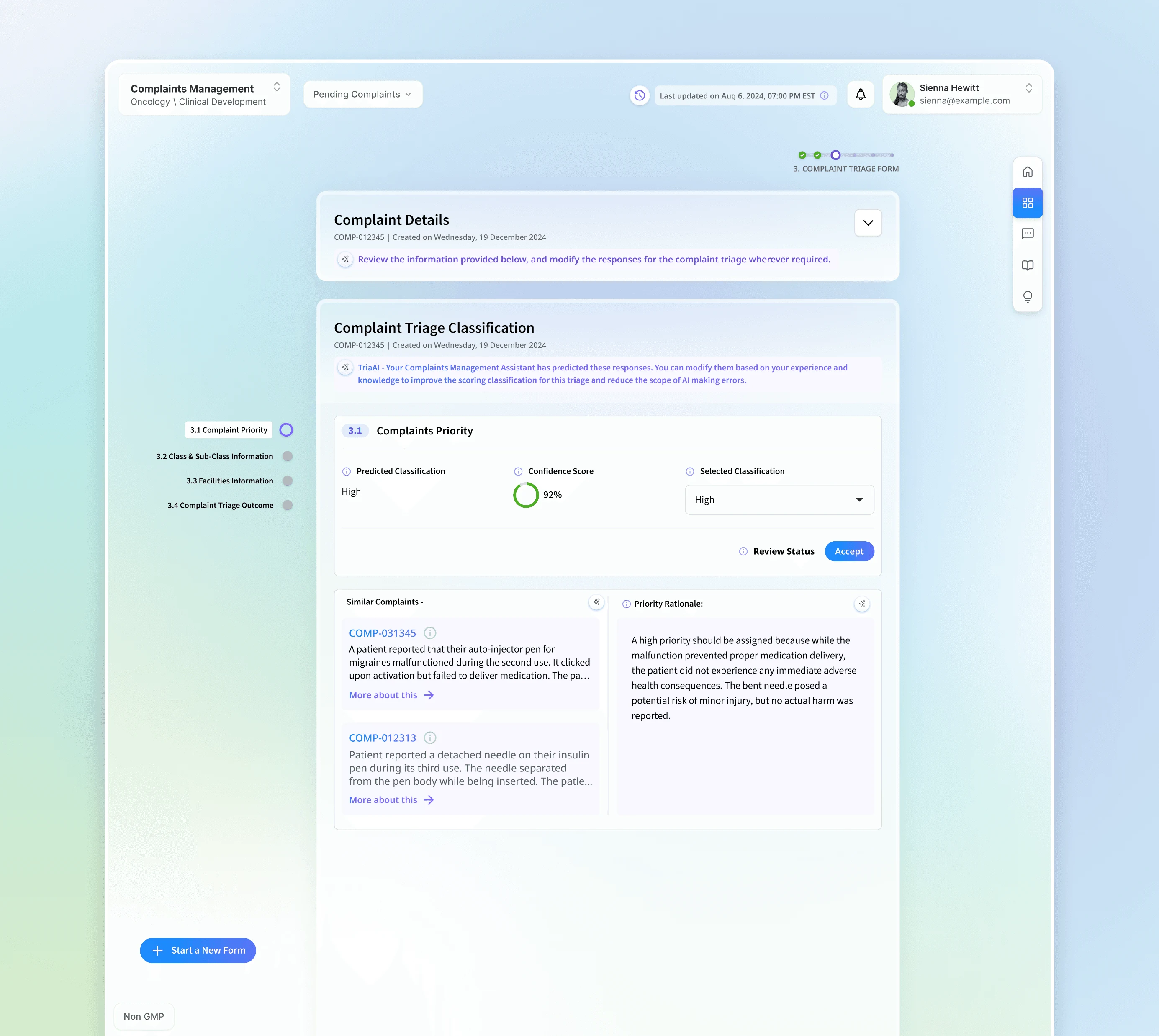Select the grid dashboard icon in sidebar

click(1028, 203)
